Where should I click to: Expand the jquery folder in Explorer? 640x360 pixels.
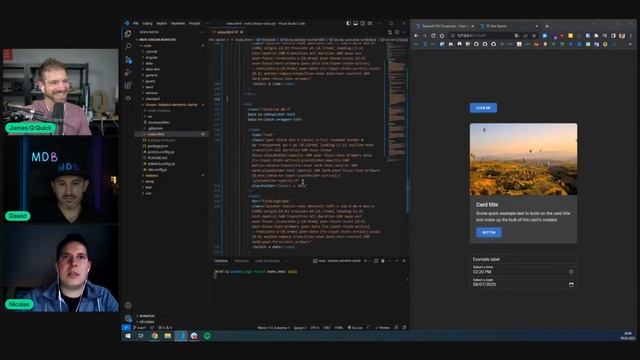pyautogui.click(x=151, y=81)
